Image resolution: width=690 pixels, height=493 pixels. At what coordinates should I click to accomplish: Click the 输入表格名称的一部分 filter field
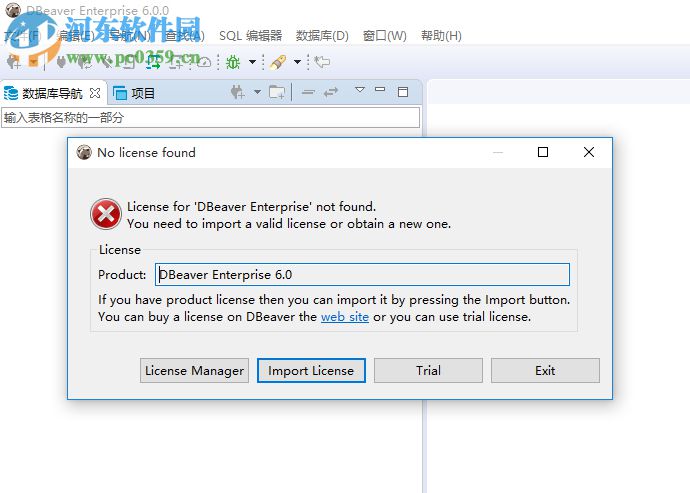click(x=210, y=118)
